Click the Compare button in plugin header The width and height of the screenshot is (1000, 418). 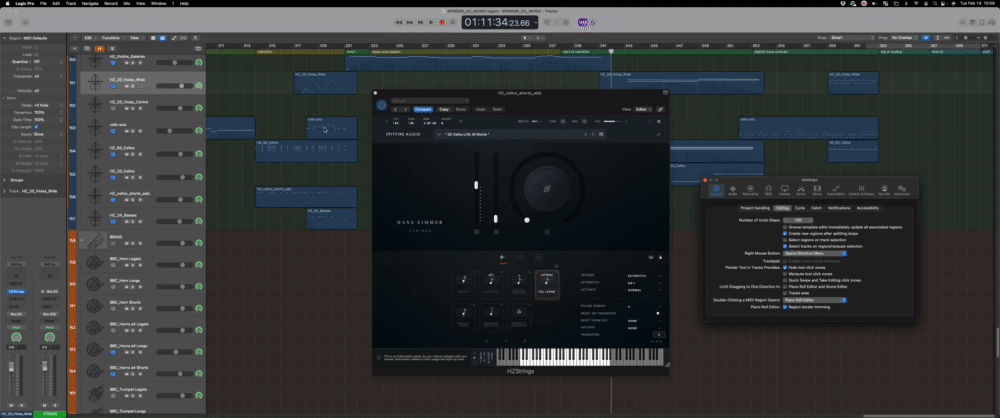click(423, 109)
